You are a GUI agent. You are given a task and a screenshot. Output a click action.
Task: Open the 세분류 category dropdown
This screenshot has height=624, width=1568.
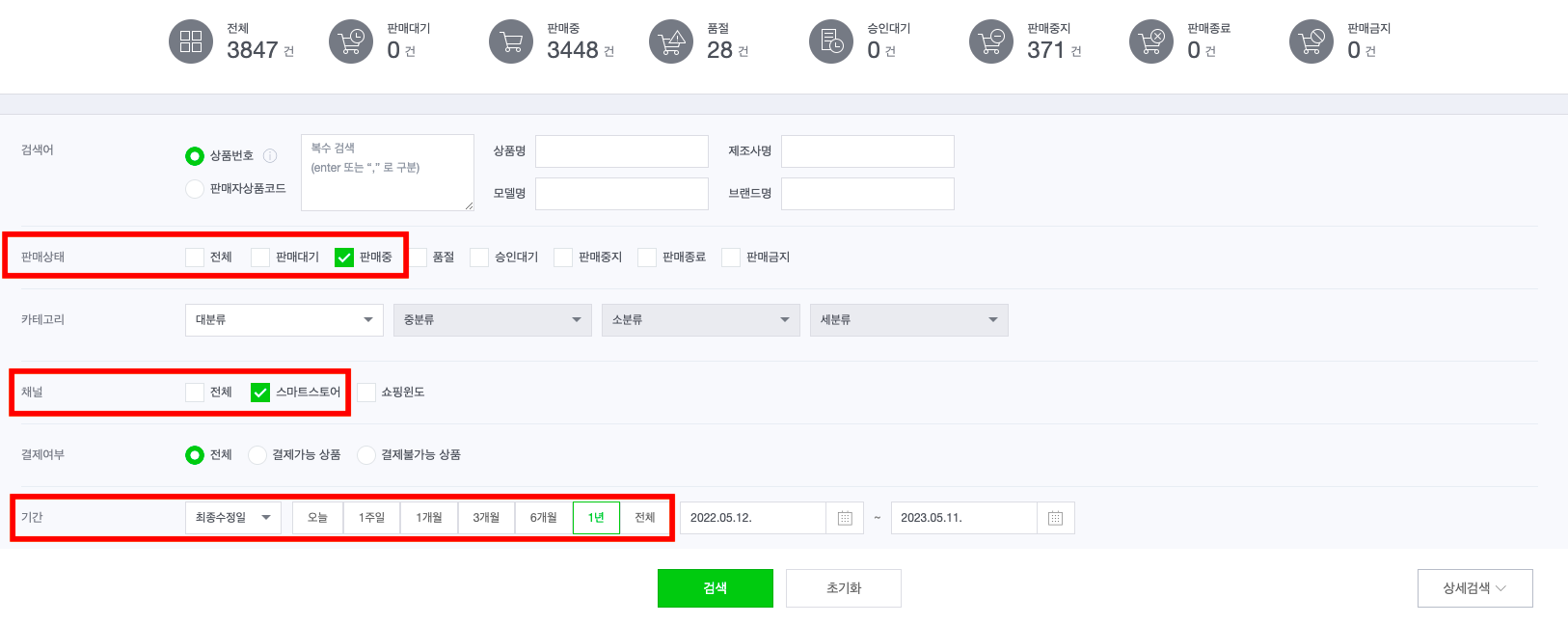909,320
